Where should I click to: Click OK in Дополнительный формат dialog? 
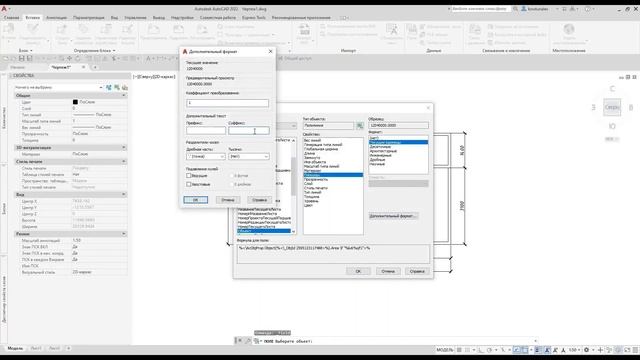tap(196, 200)
